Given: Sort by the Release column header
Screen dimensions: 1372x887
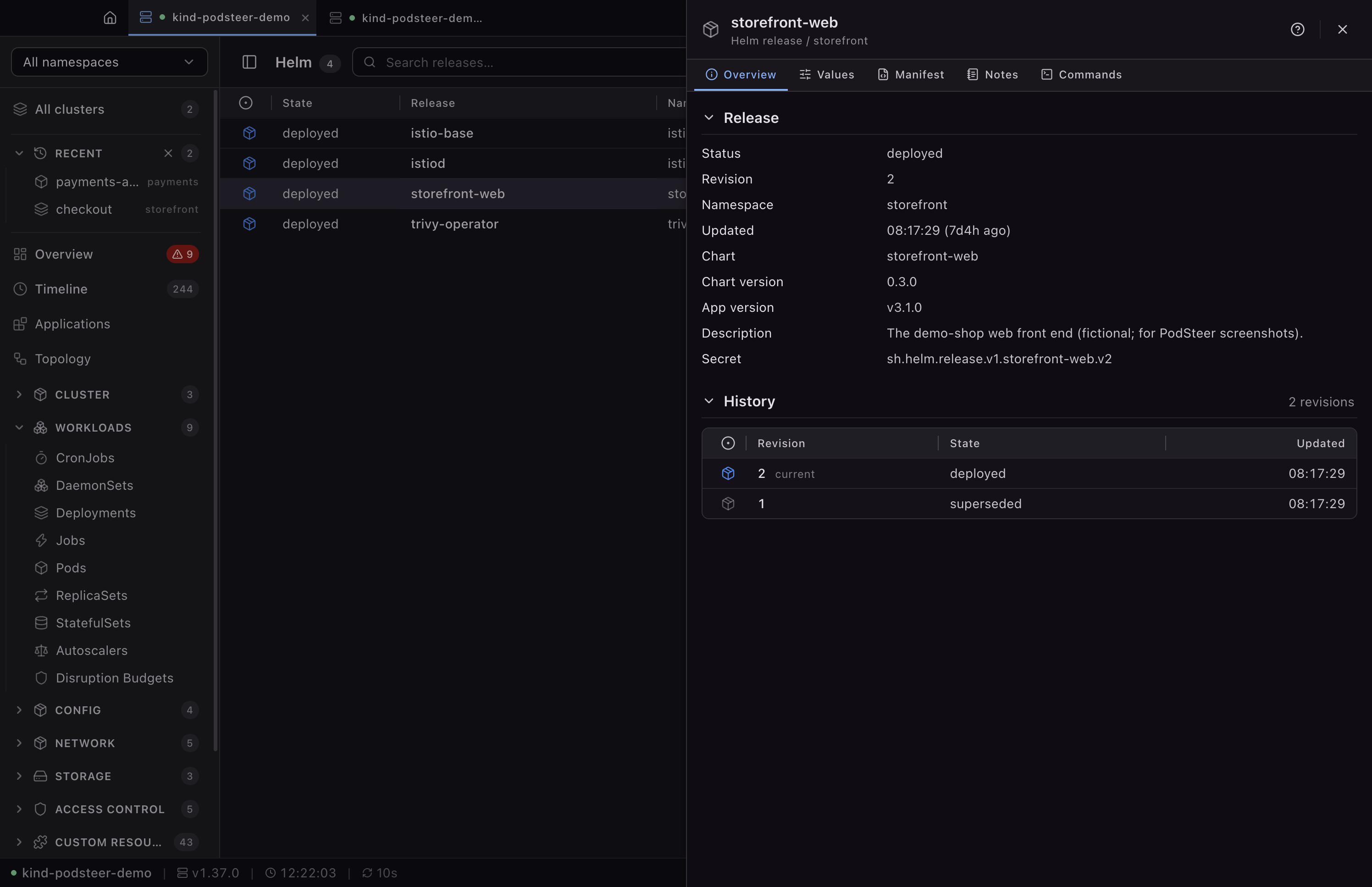Looking at the screenshot, I should click(x=433, y=103).
